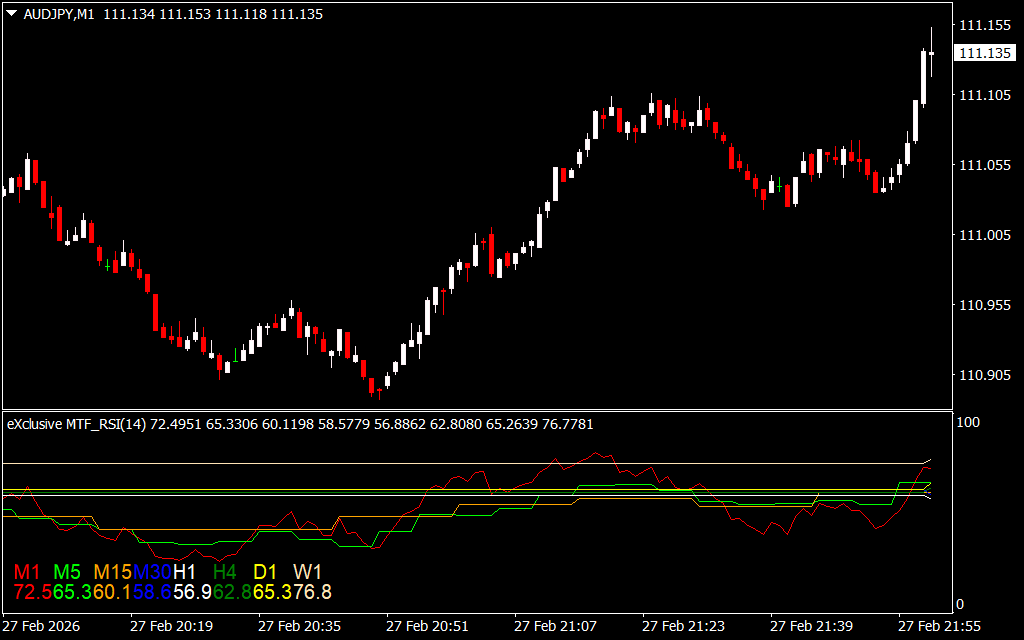This screenshot has width=1024, height=640.
Task: Click the 27 Feb 20:51 time label
Action: [x=428, y=626]
